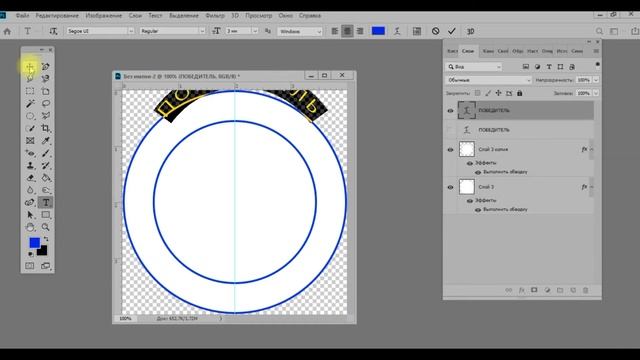
Task: Open the font size dropdown arrow
Action: 255,31
